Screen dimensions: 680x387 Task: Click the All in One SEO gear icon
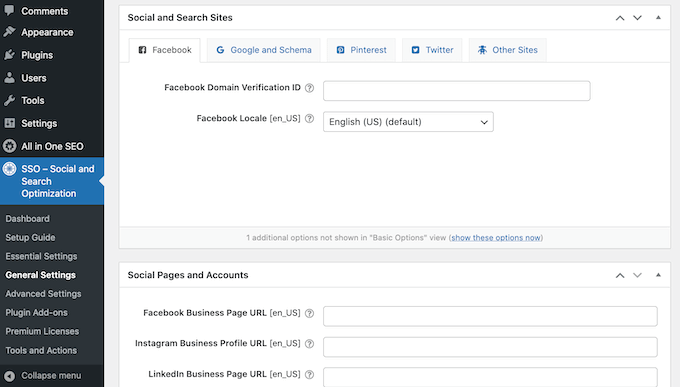coord(9,146)
